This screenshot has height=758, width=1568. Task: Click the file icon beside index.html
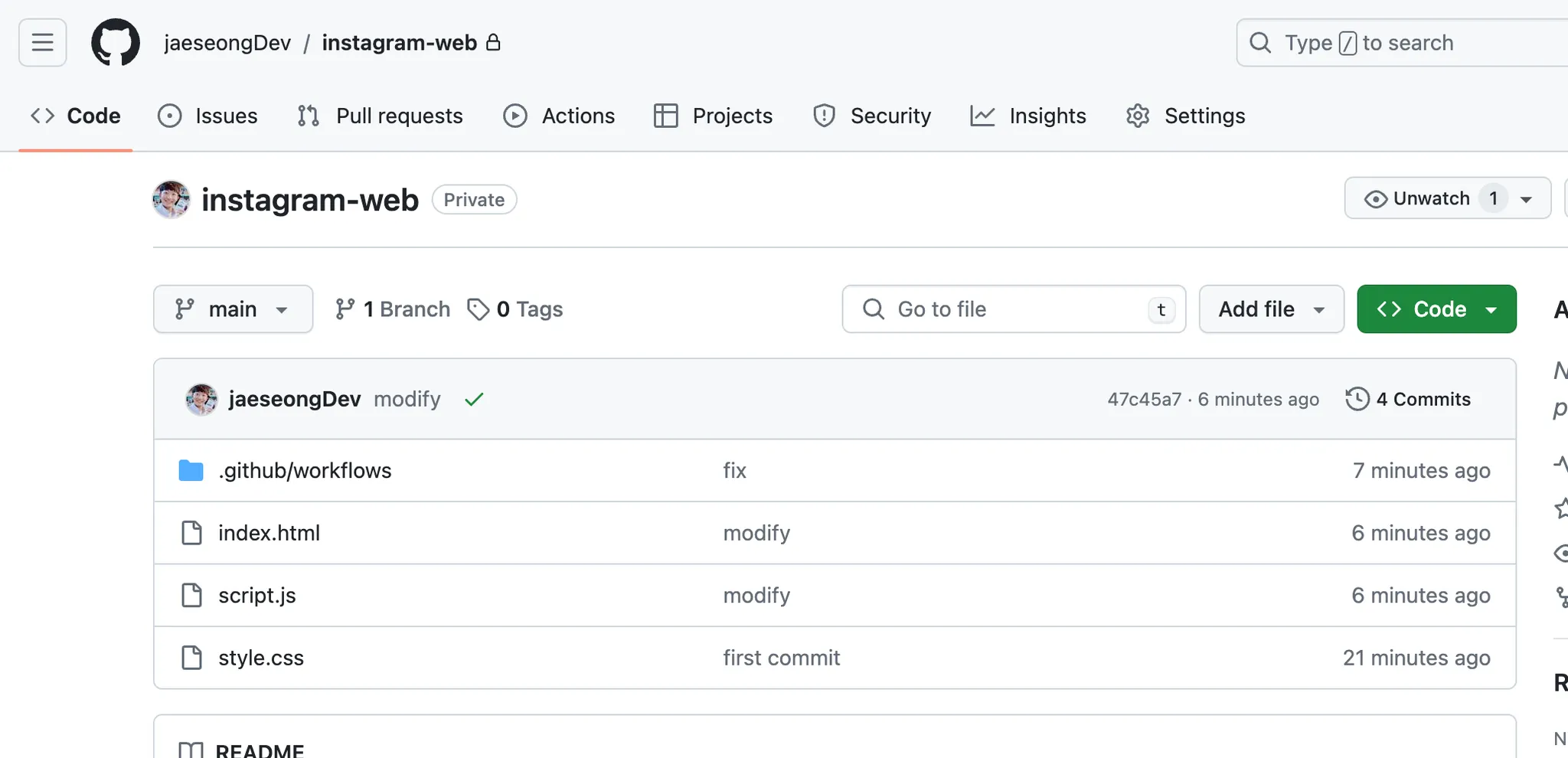point(191,533)
